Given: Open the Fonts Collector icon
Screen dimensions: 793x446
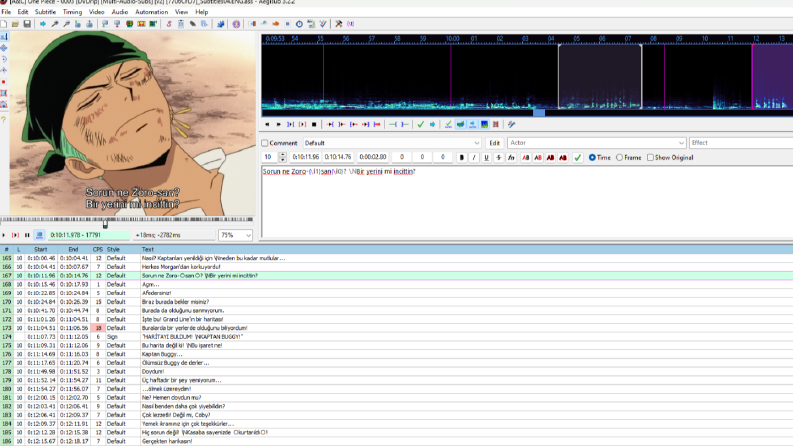Looking at the screenshot, I should (x=204, y=24).
